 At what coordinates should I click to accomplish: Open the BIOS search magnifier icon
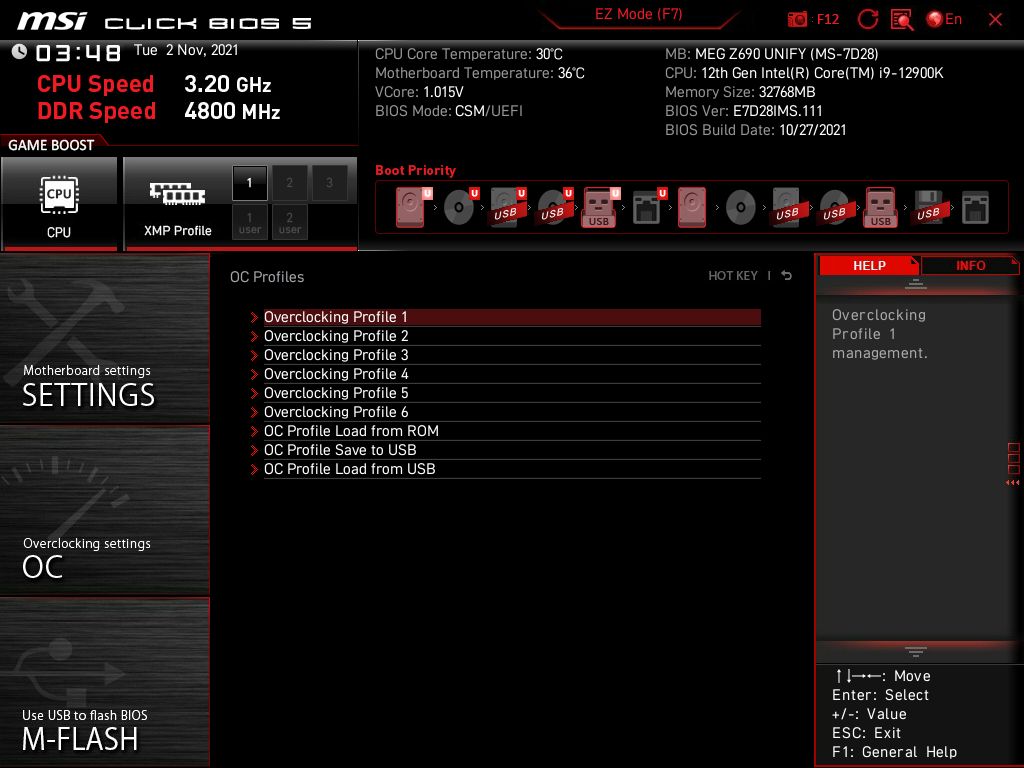[x=902, y=20]
